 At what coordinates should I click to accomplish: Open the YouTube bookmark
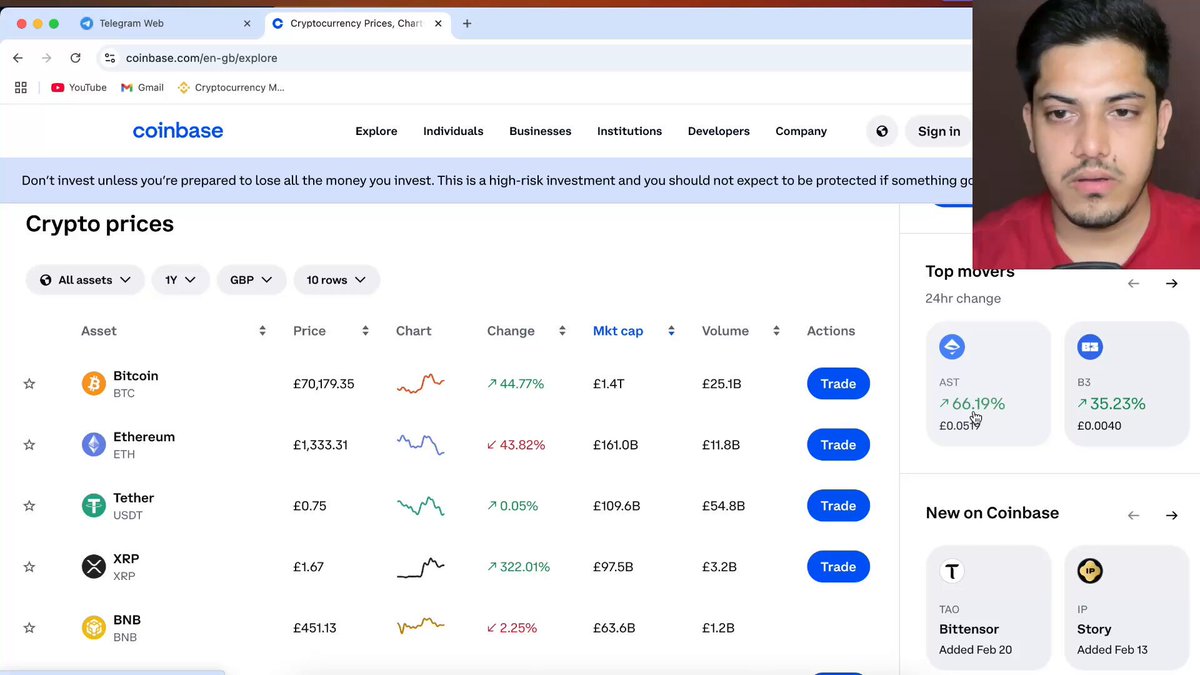[x=79, y=87]
